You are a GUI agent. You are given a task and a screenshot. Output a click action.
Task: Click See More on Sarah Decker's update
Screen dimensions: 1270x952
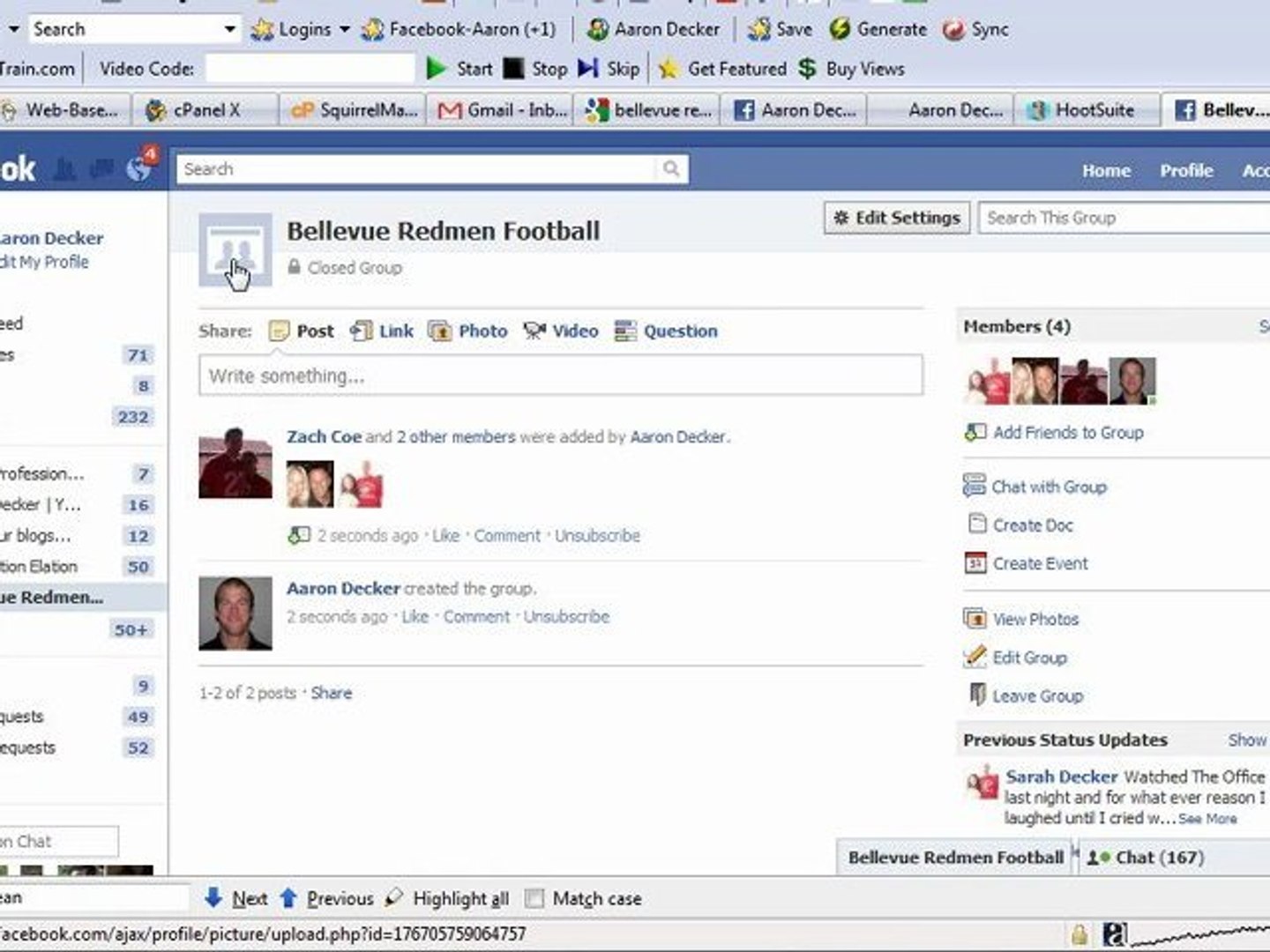(1207, 819)
